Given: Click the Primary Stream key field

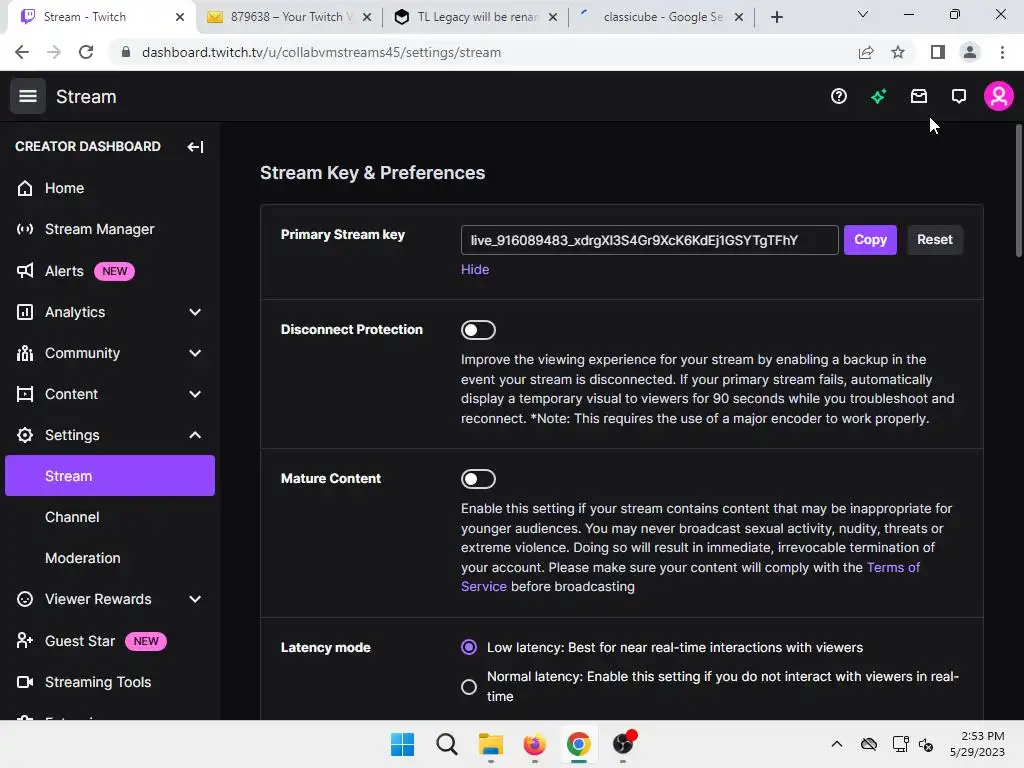Looking at the screenshot, I should point(649,240).
